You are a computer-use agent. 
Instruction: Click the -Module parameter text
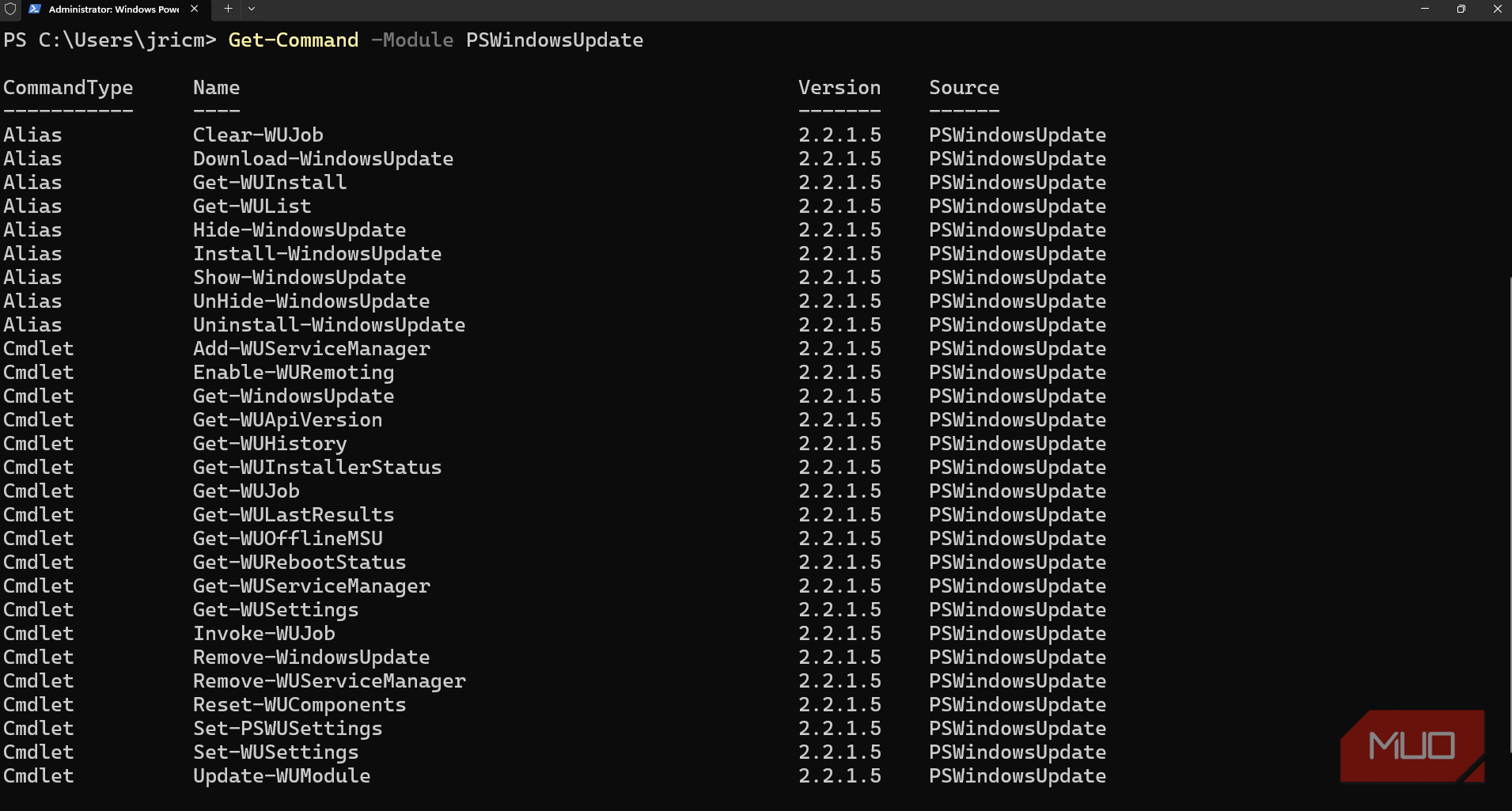coord(412,40)
